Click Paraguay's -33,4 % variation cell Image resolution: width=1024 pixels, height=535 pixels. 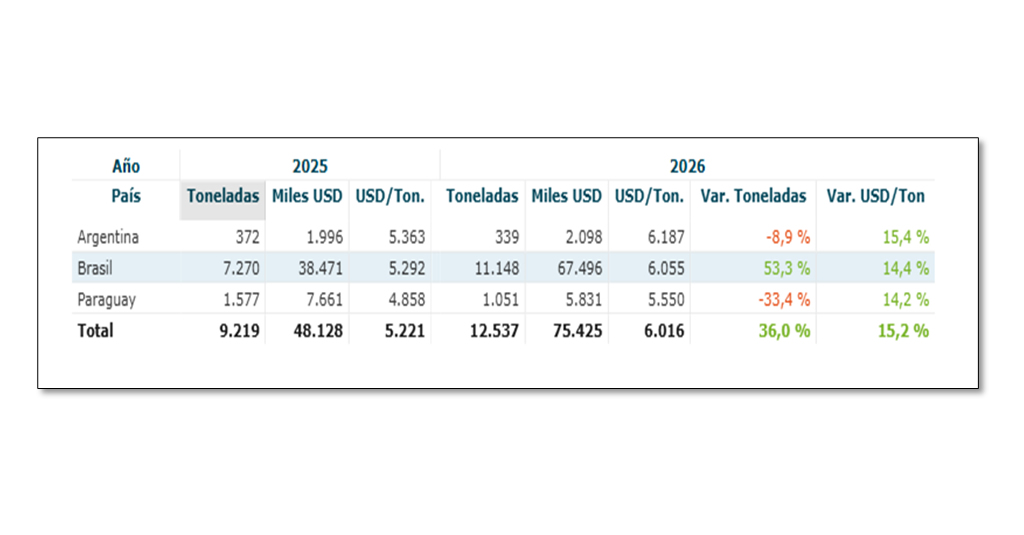(782, 299)
